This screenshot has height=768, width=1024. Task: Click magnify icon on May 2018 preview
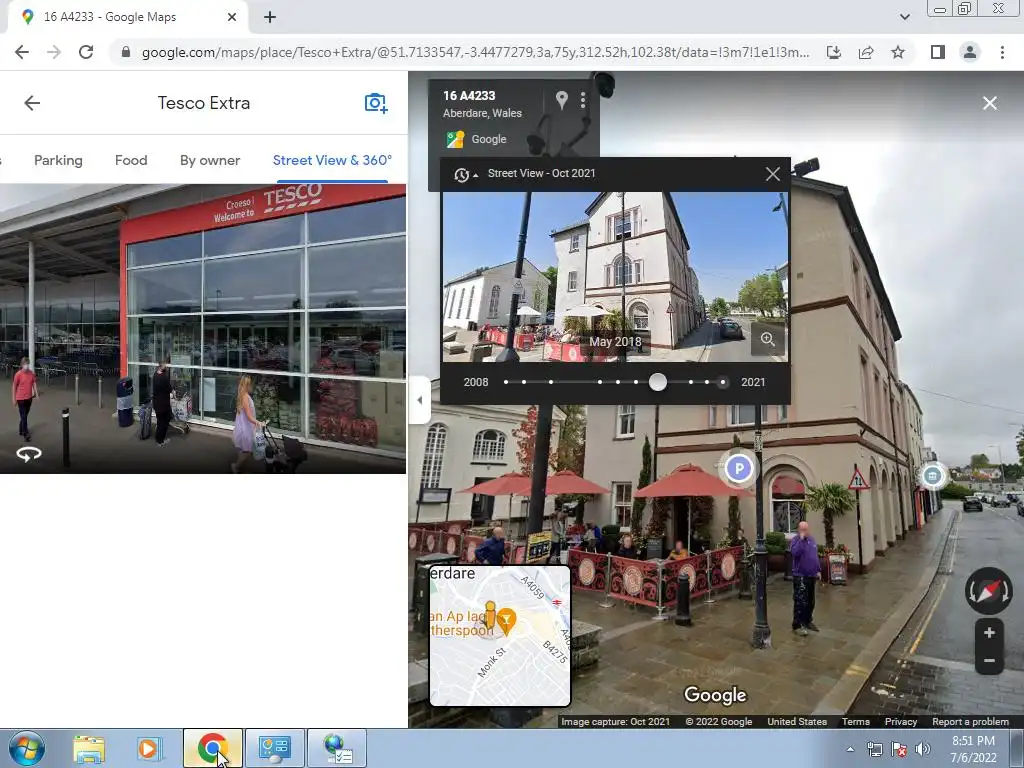[767, 339]
